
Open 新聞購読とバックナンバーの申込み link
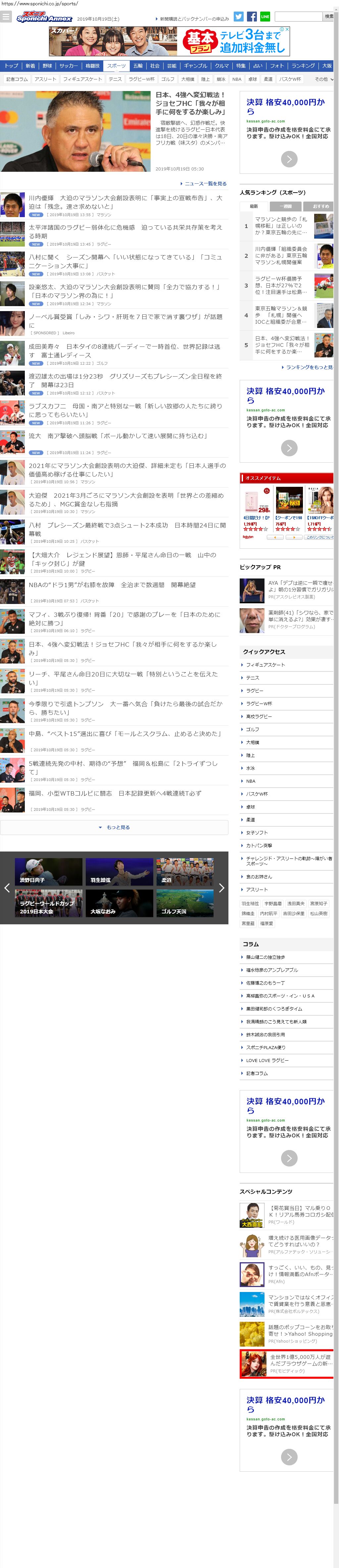(x=194, y=19)
